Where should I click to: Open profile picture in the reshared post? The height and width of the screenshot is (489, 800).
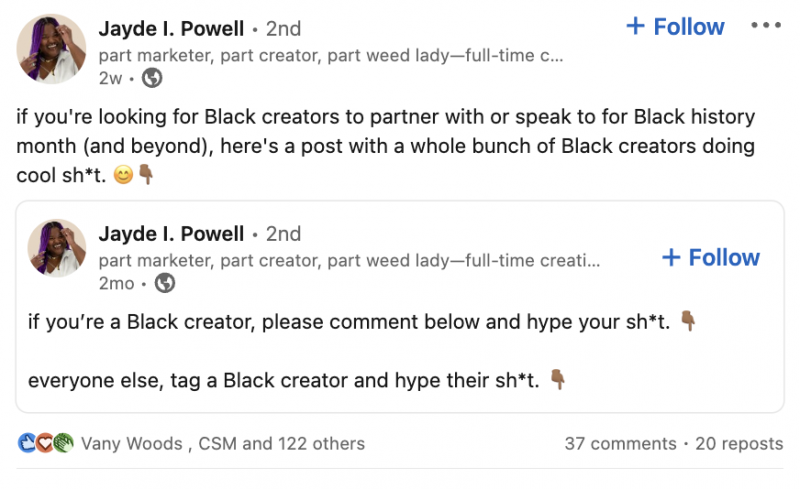pyautogui.click(x=57, y=249)
